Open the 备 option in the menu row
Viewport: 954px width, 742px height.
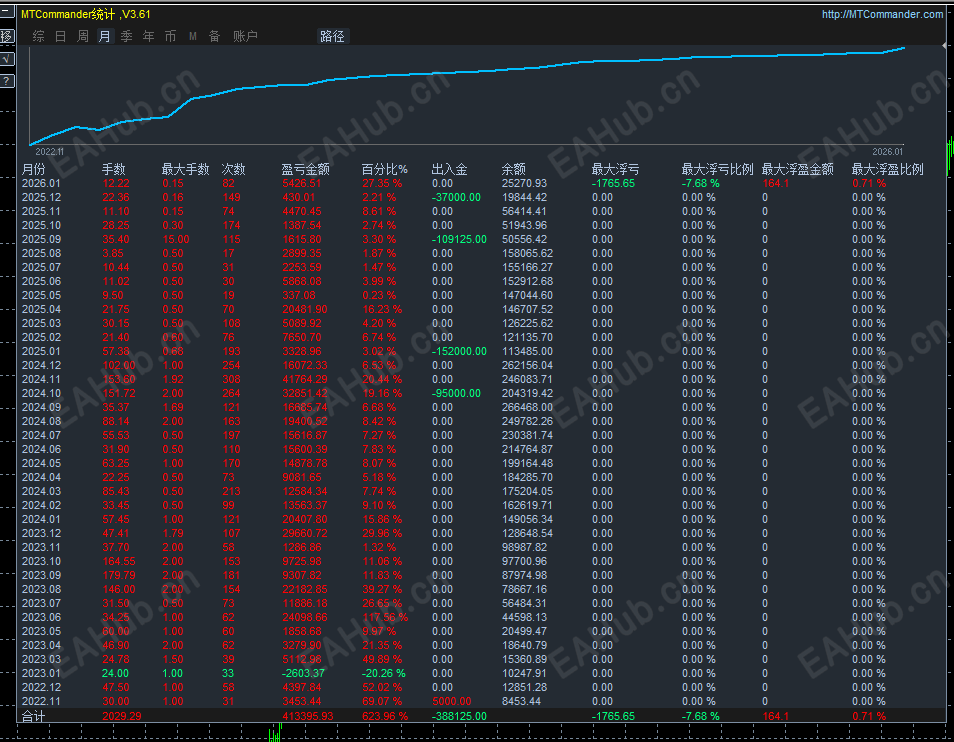point(214,36)
